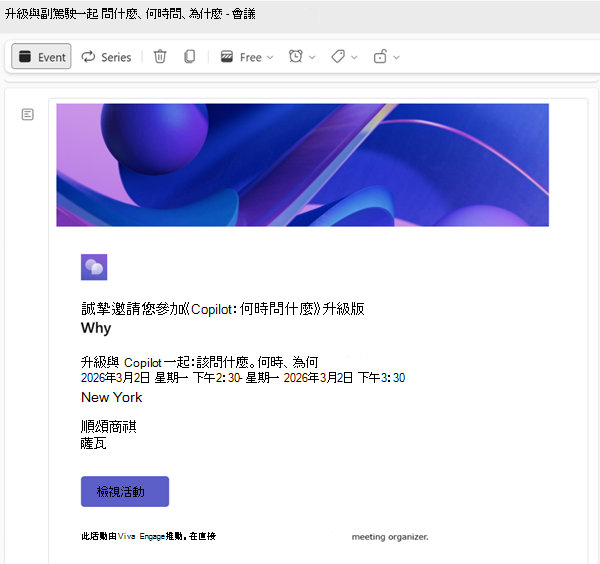
Task: Click the tag categorize icon
Action: [x=338, y=57]
